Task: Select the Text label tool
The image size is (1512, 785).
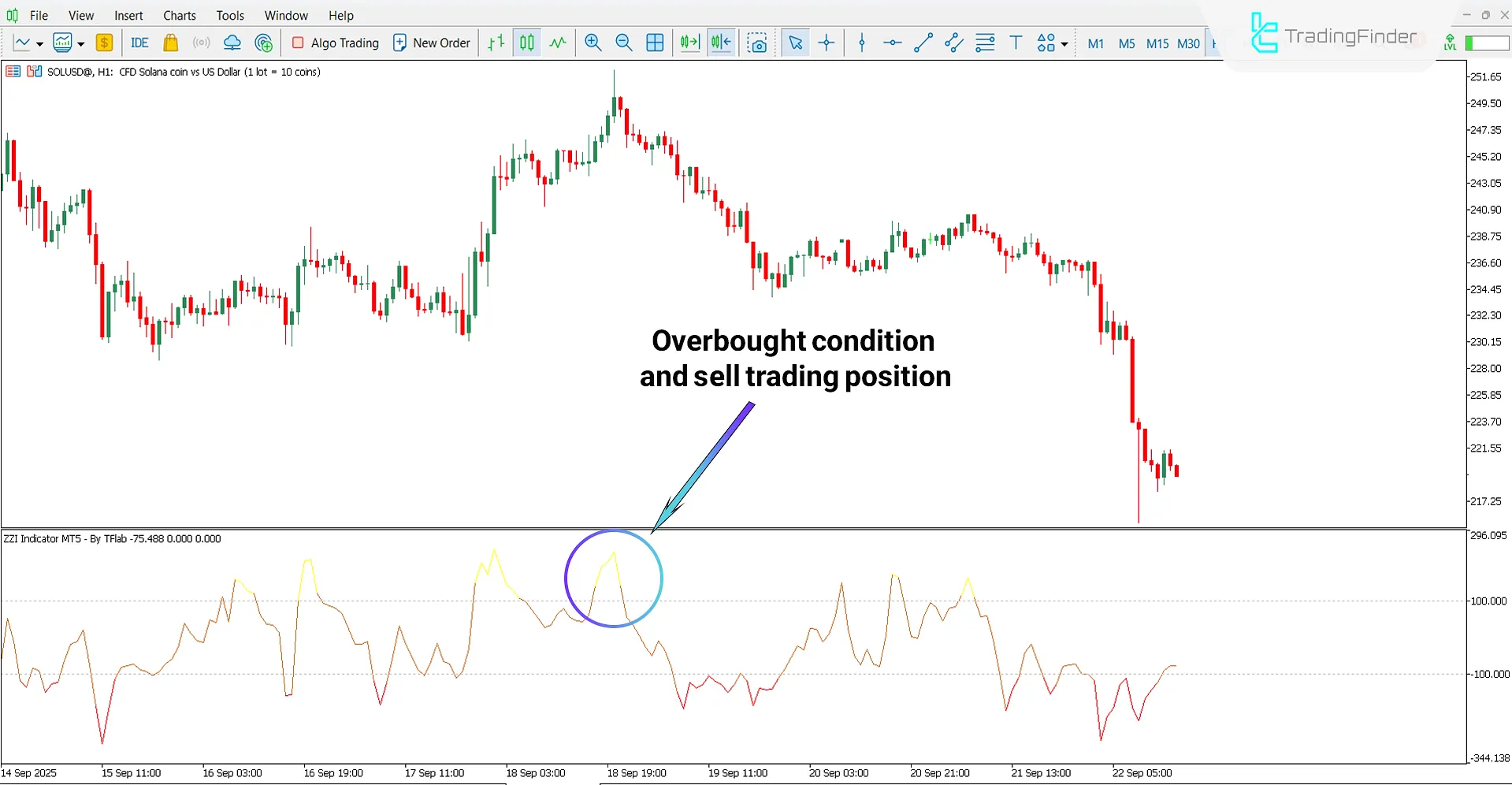Action: [x=1016, y=43]
